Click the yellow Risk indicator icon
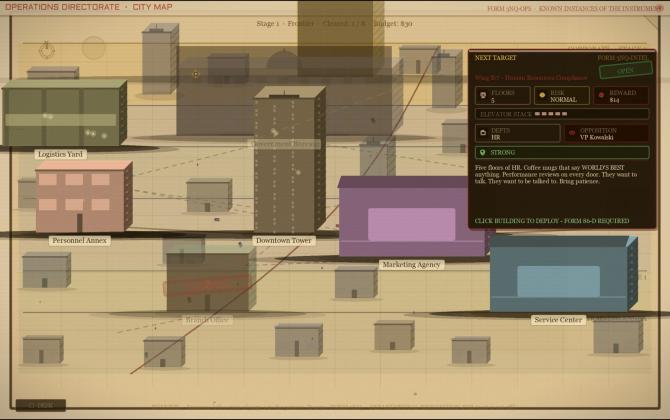 point(542,95)
